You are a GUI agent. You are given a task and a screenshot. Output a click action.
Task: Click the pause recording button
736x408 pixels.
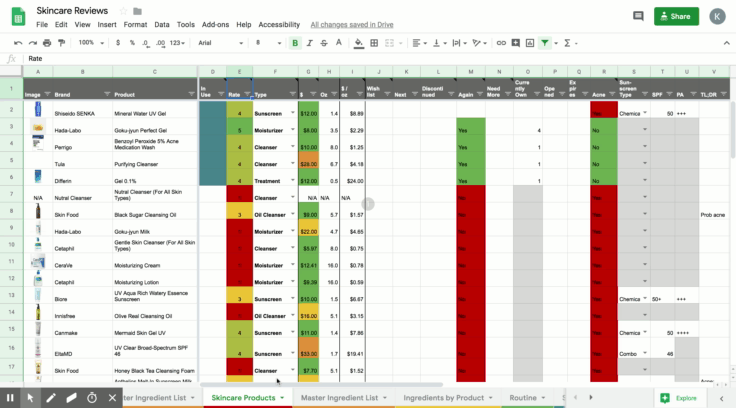point(10,398)
